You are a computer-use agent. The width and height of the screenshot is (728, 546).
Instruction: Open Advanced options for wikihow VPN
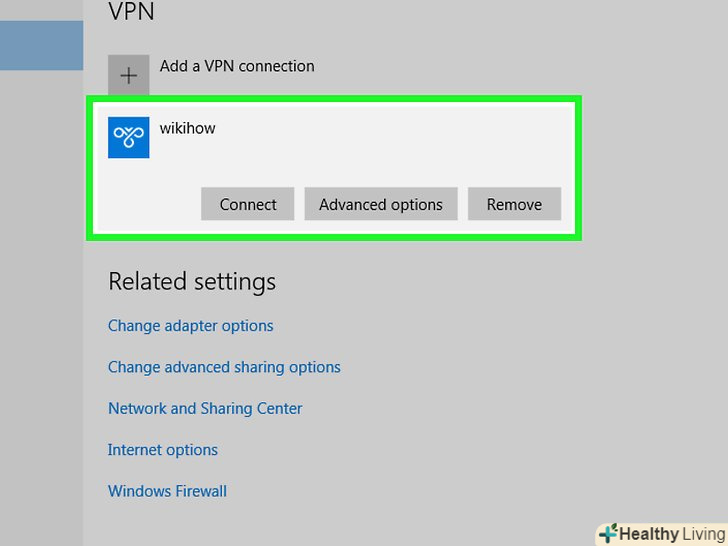coord(380,204)
